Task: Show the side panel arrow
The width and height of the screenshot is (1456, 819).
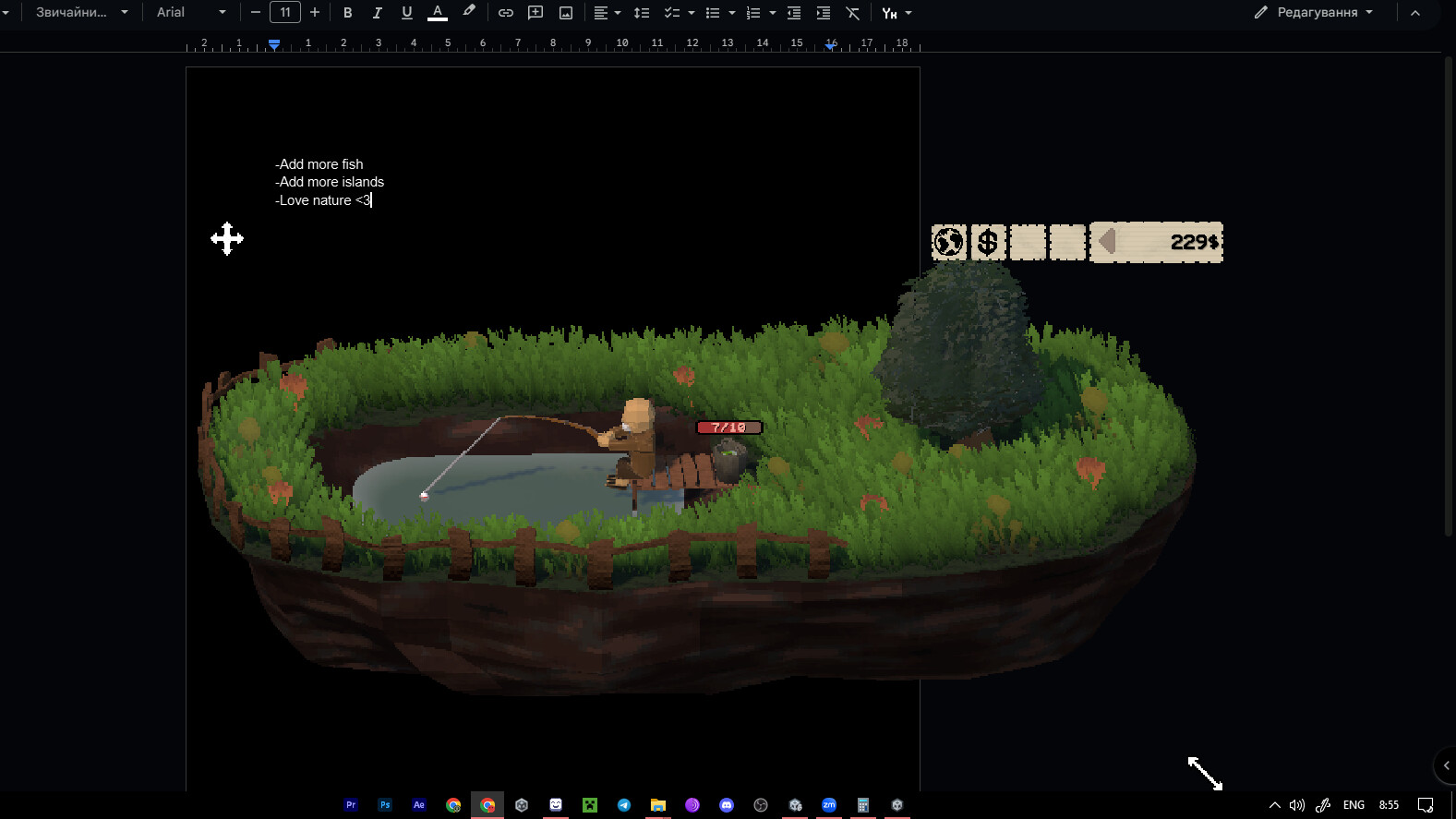Action: [1446, 765]
